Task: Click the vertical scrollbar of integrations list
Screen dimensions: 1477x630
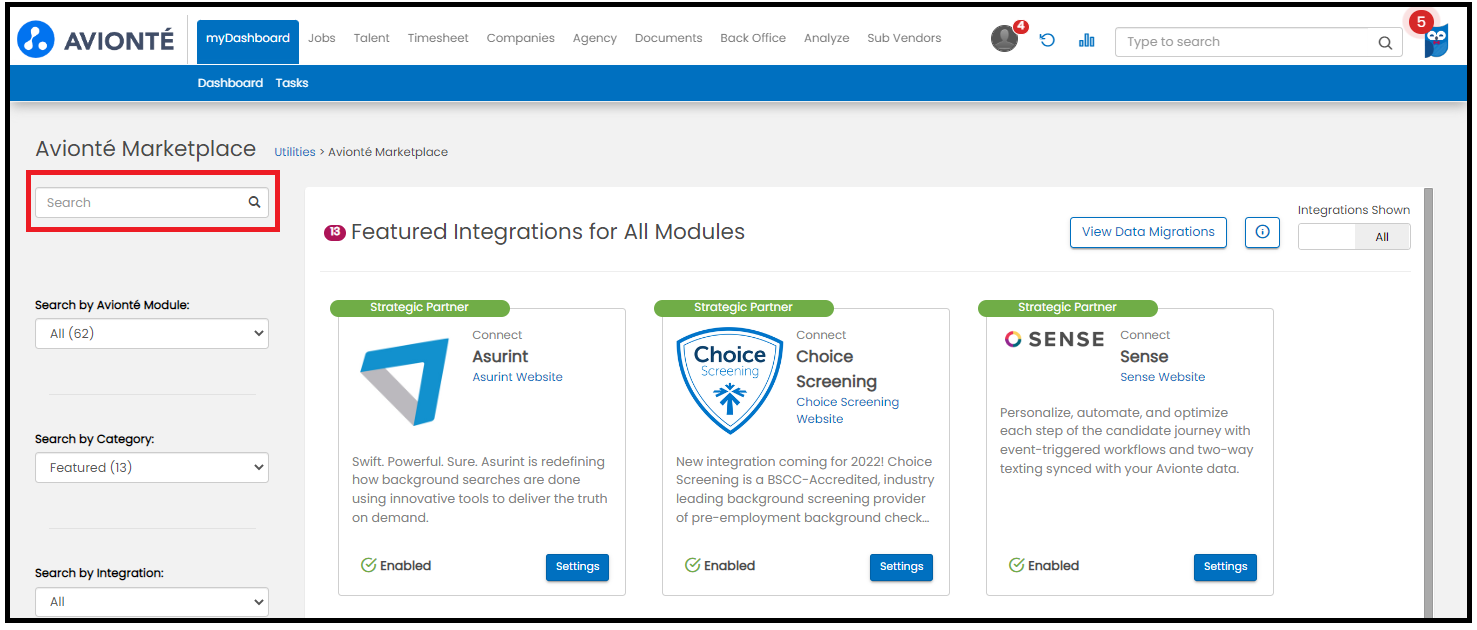Action: tap(1428, 402)
